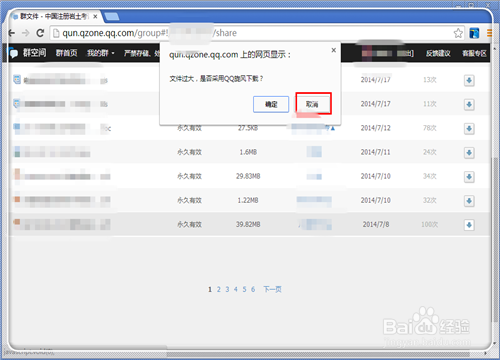Screen dimensions: 500x360
Task: Go to page 5 of file list
Action: [x=244, y=289]
